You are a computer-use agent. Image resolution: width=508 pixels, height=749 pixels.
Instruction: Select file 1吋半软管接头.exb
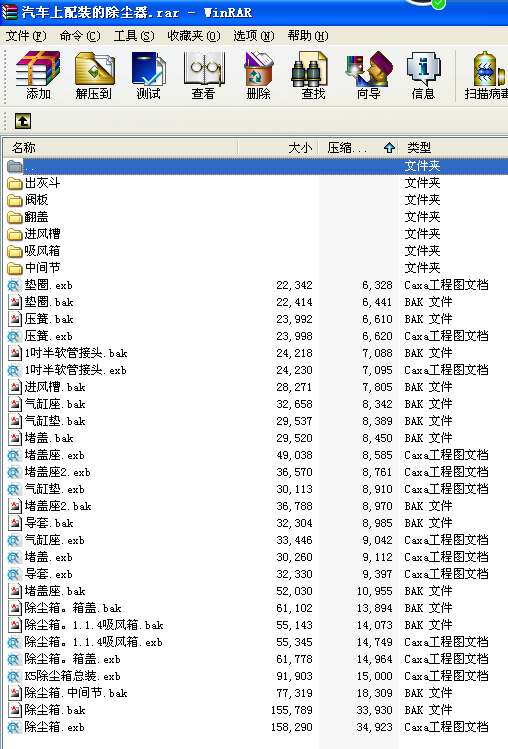coord(76,370)
